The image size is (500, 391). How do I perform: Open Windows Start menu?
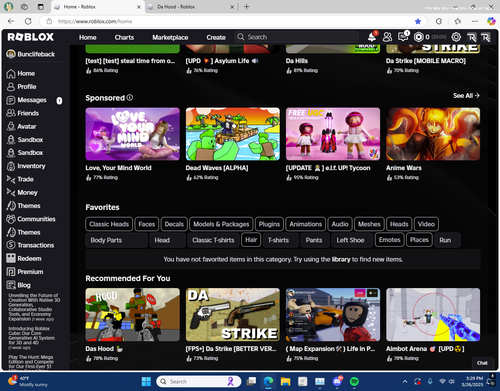tap(146, 381)
